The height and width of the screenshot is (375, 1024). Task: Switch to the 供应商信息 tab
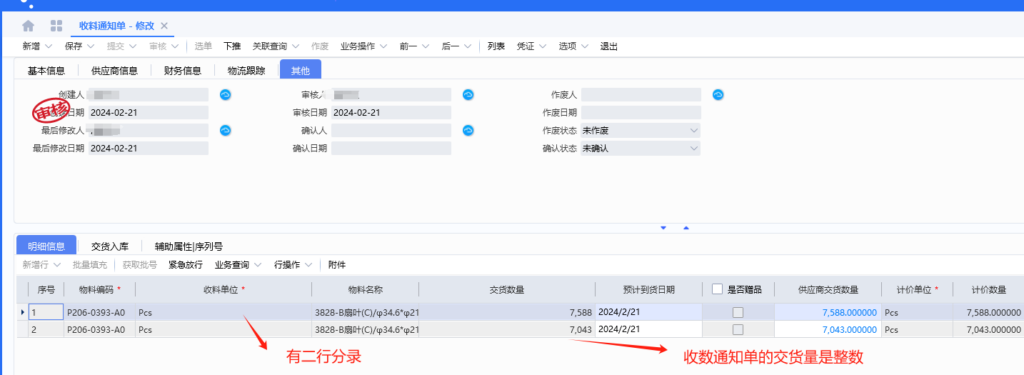(114, 71)
